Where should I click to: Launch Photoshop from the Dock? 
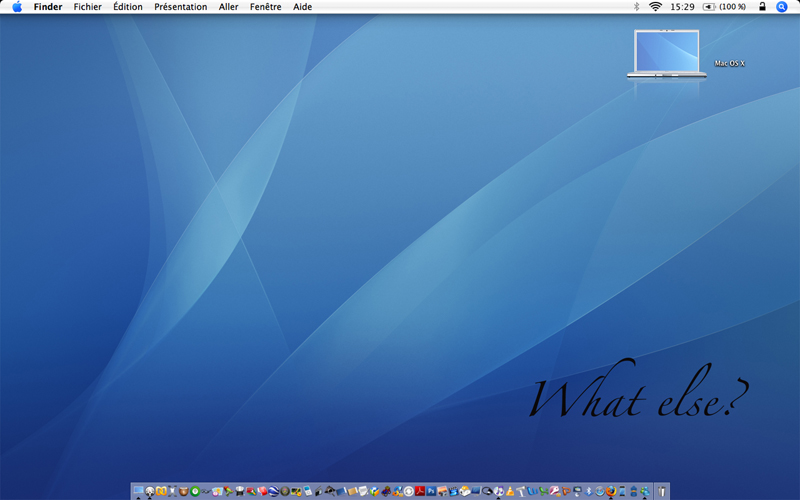[431, 491]
